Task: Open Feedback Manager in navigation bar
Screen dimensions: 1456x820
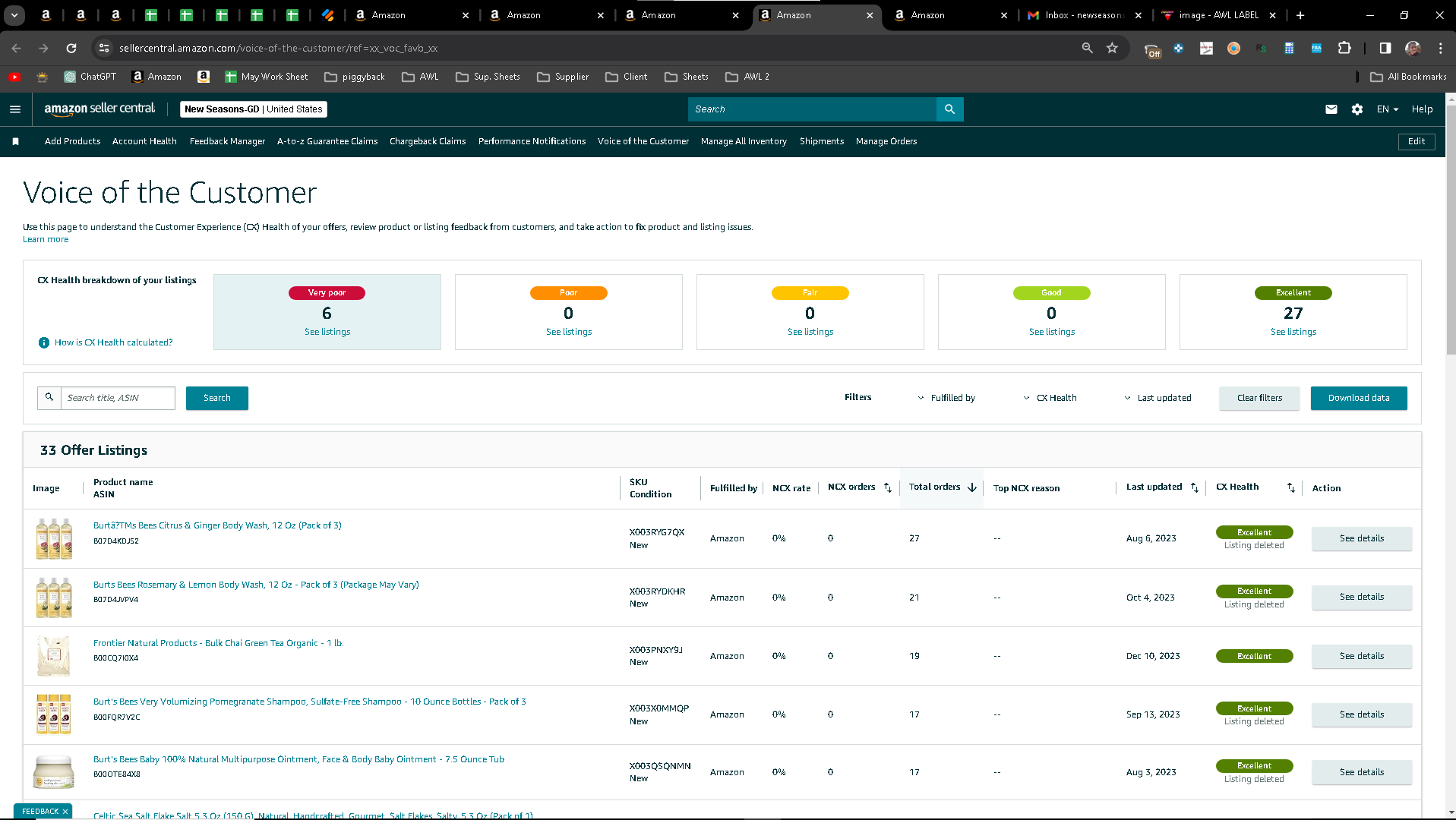Action: point(227,141)
